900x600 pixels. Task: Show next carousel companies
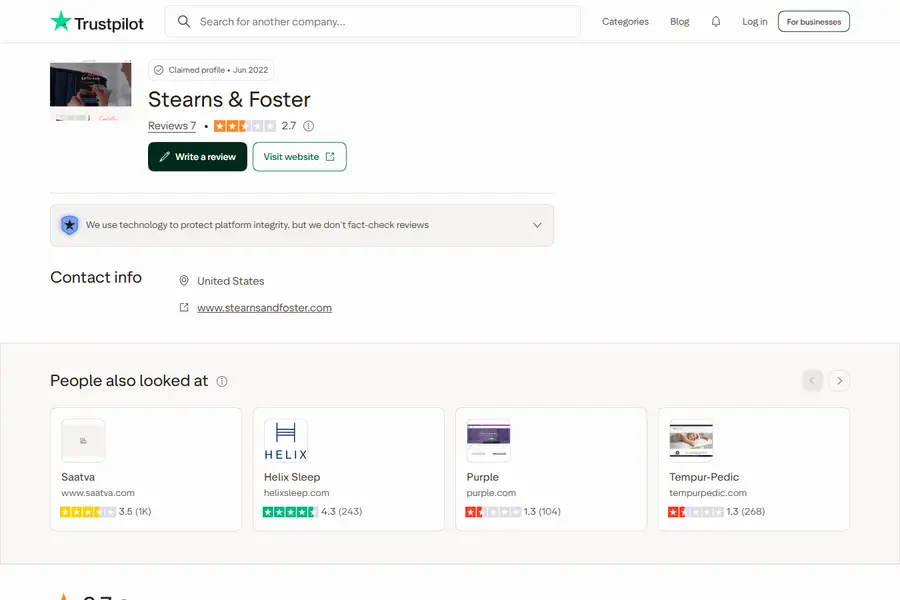pyautogui.click(x=839, y=381)
